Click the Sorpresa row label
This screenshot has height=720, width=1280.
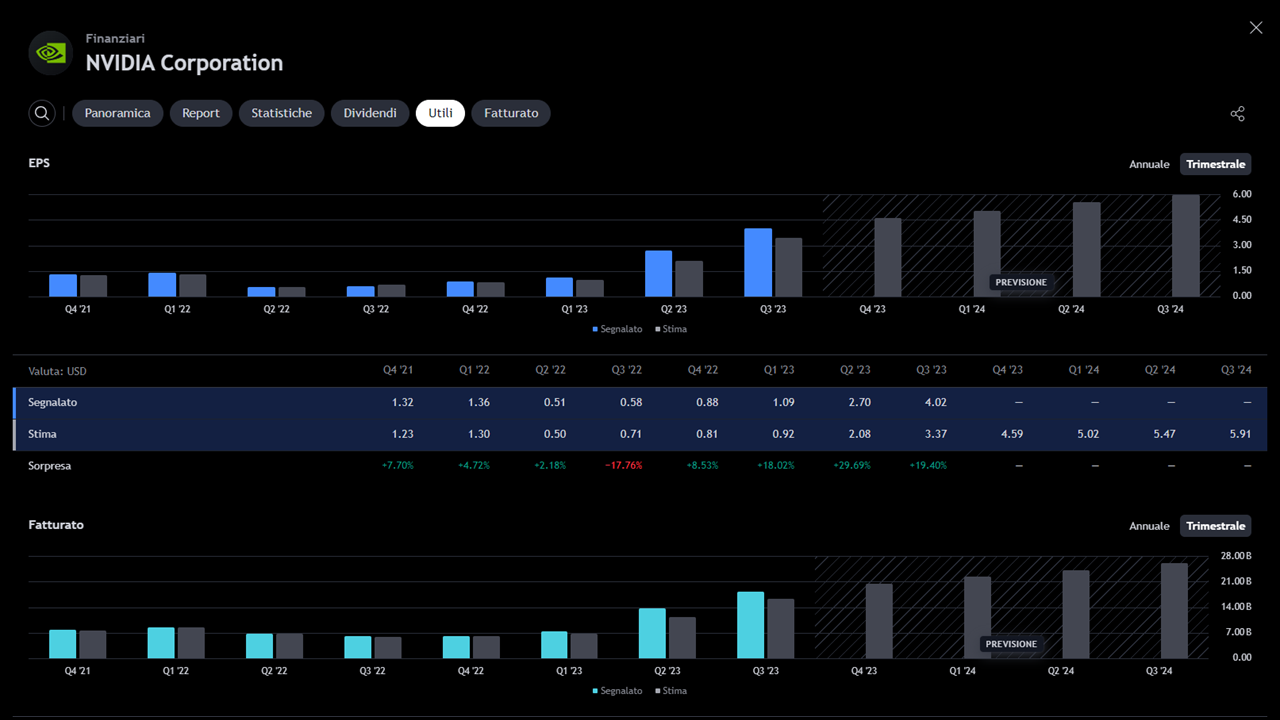tap(50, 466)
